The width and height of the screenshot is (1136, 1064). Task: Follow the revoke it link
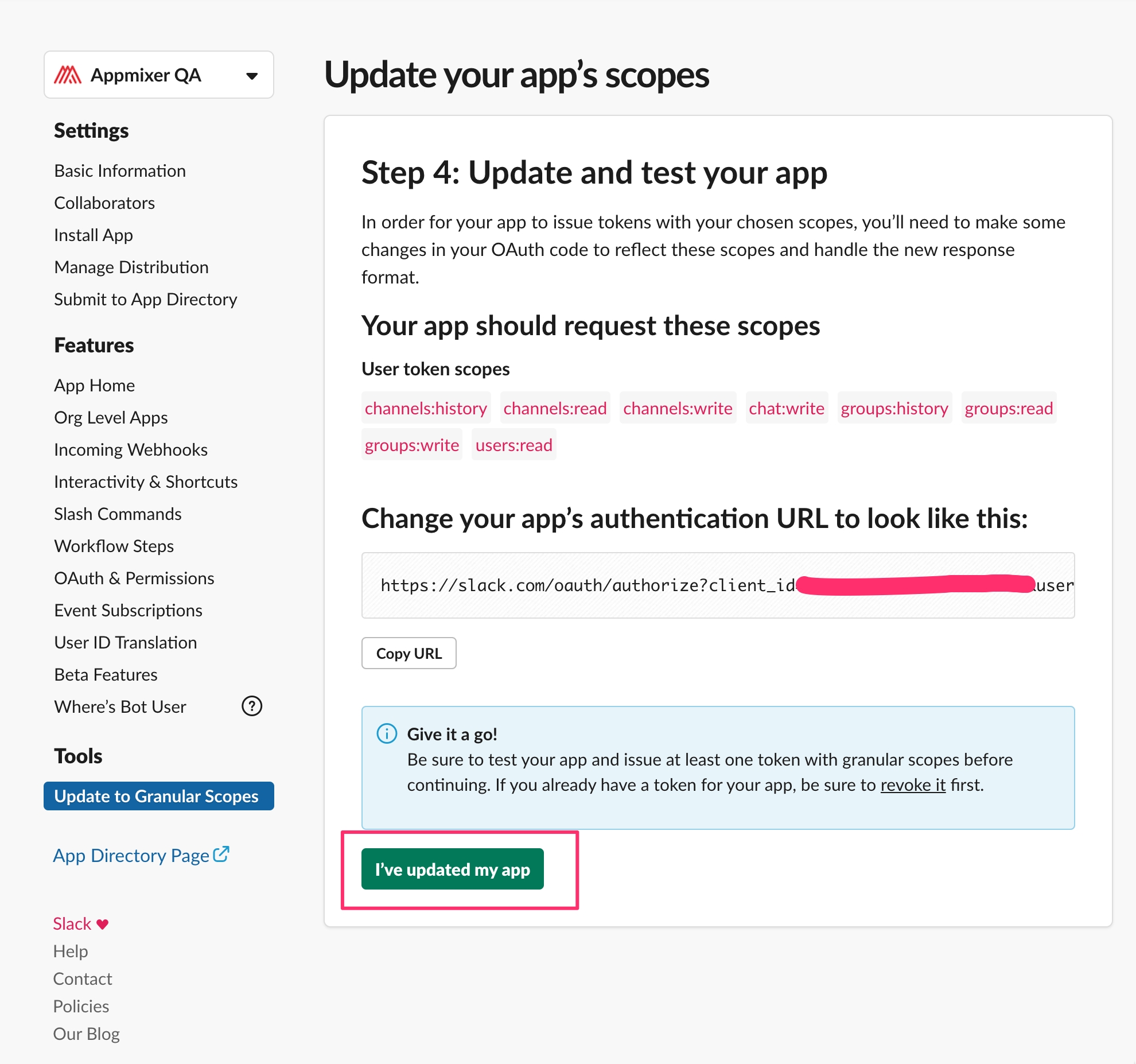[912, 785]
